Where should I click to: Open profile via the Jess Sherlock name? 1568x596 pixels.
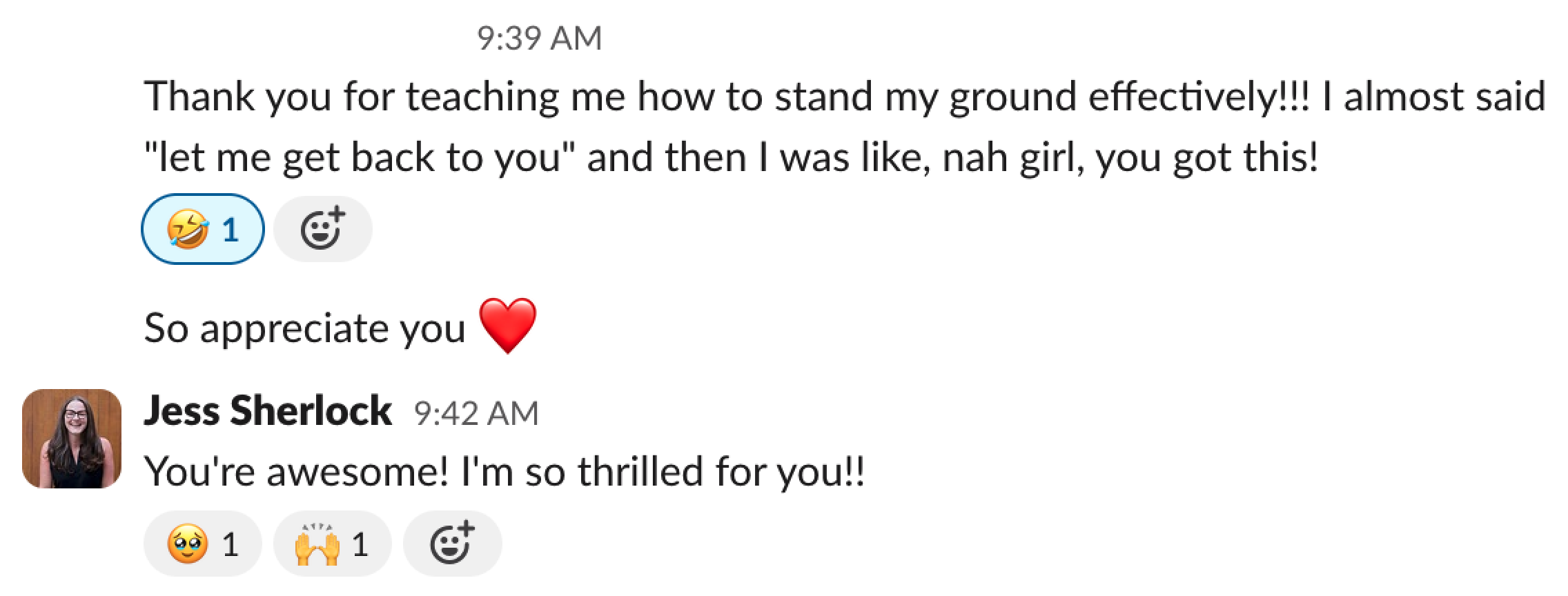267,411
